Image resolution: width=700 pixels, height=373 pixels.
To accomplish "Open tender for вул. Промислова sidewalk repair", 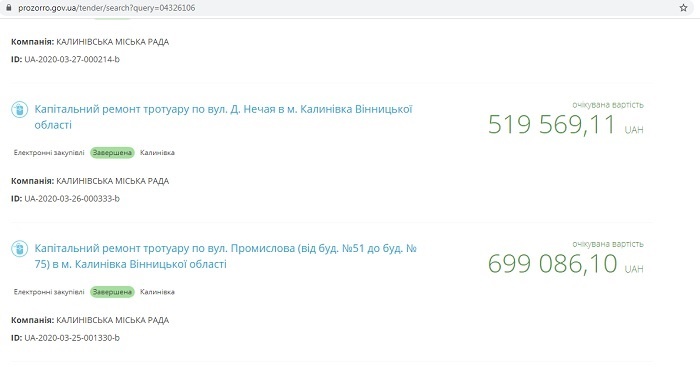I will (225, 256).
